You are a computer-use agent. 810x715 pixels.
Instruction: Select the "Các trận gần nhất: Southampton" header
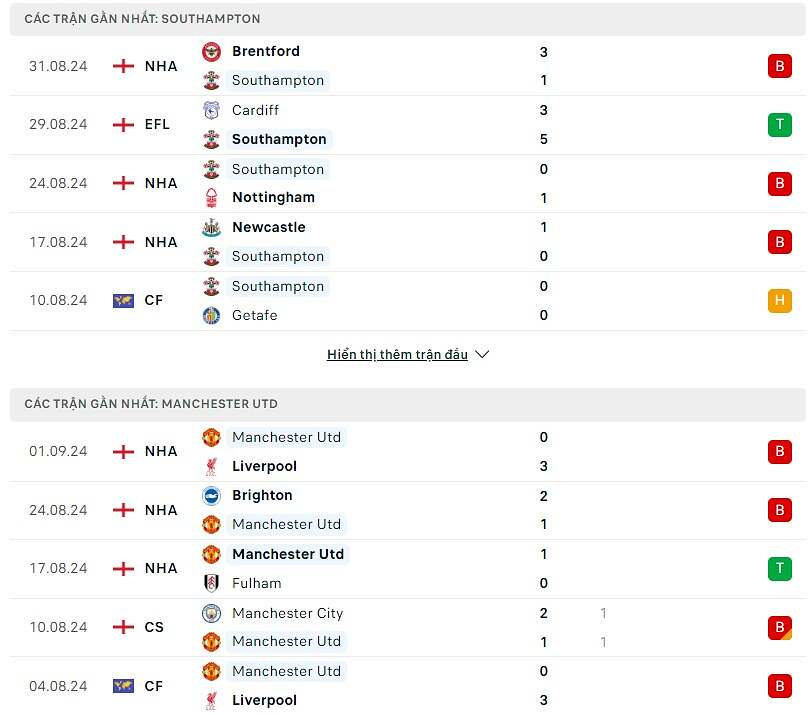tap(143, 19)
